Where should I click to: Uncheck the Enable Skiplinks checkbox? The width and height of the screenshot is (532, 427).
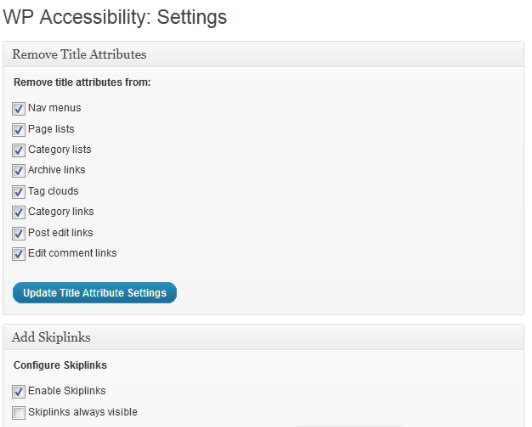(x=19, y=392)
